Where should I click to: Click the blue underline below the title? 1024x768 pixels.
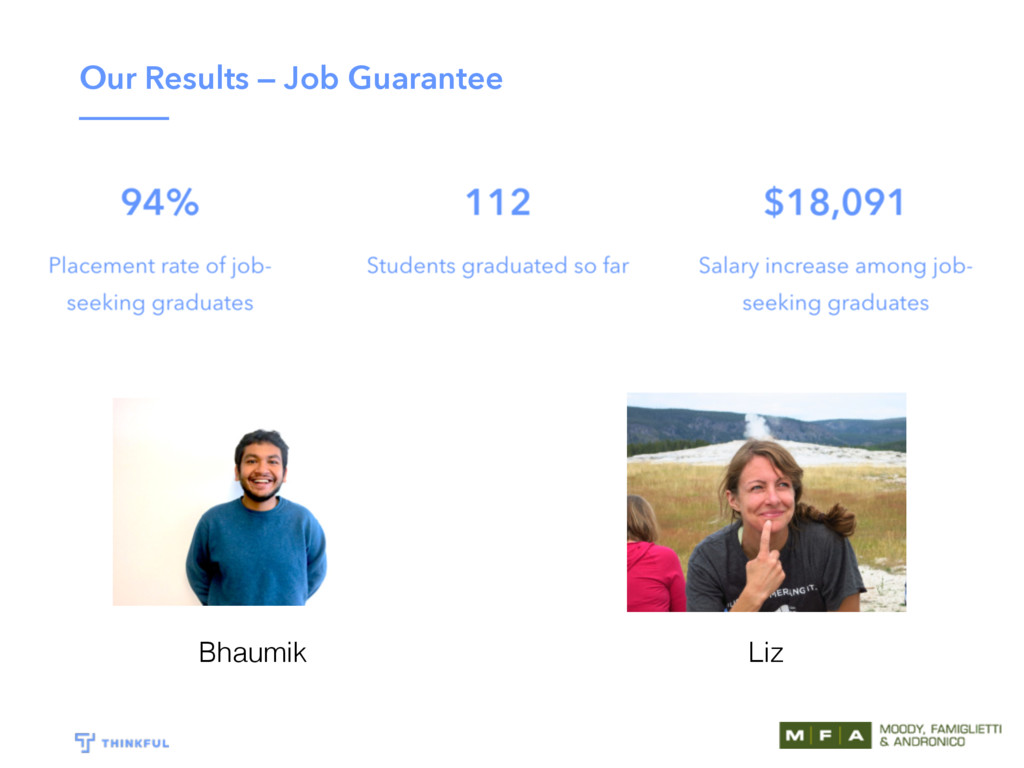[x=124, y=118]
